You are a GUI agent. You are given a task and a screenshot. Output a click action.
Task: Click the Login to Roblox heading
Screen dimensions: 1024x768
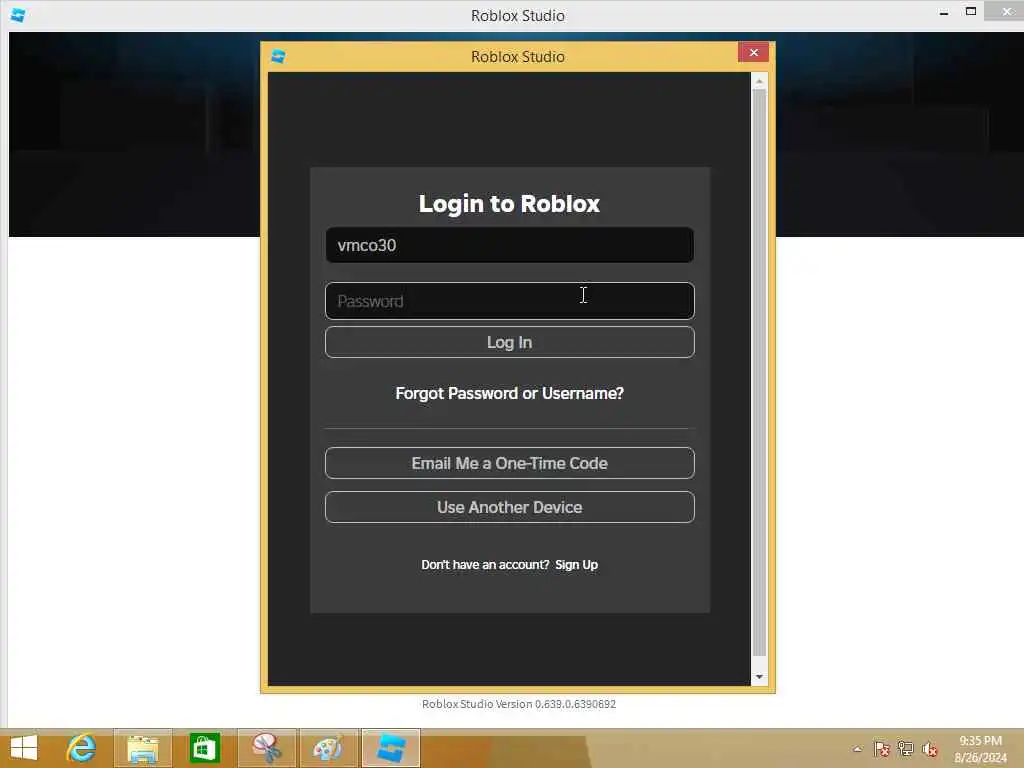click(509, 203)
